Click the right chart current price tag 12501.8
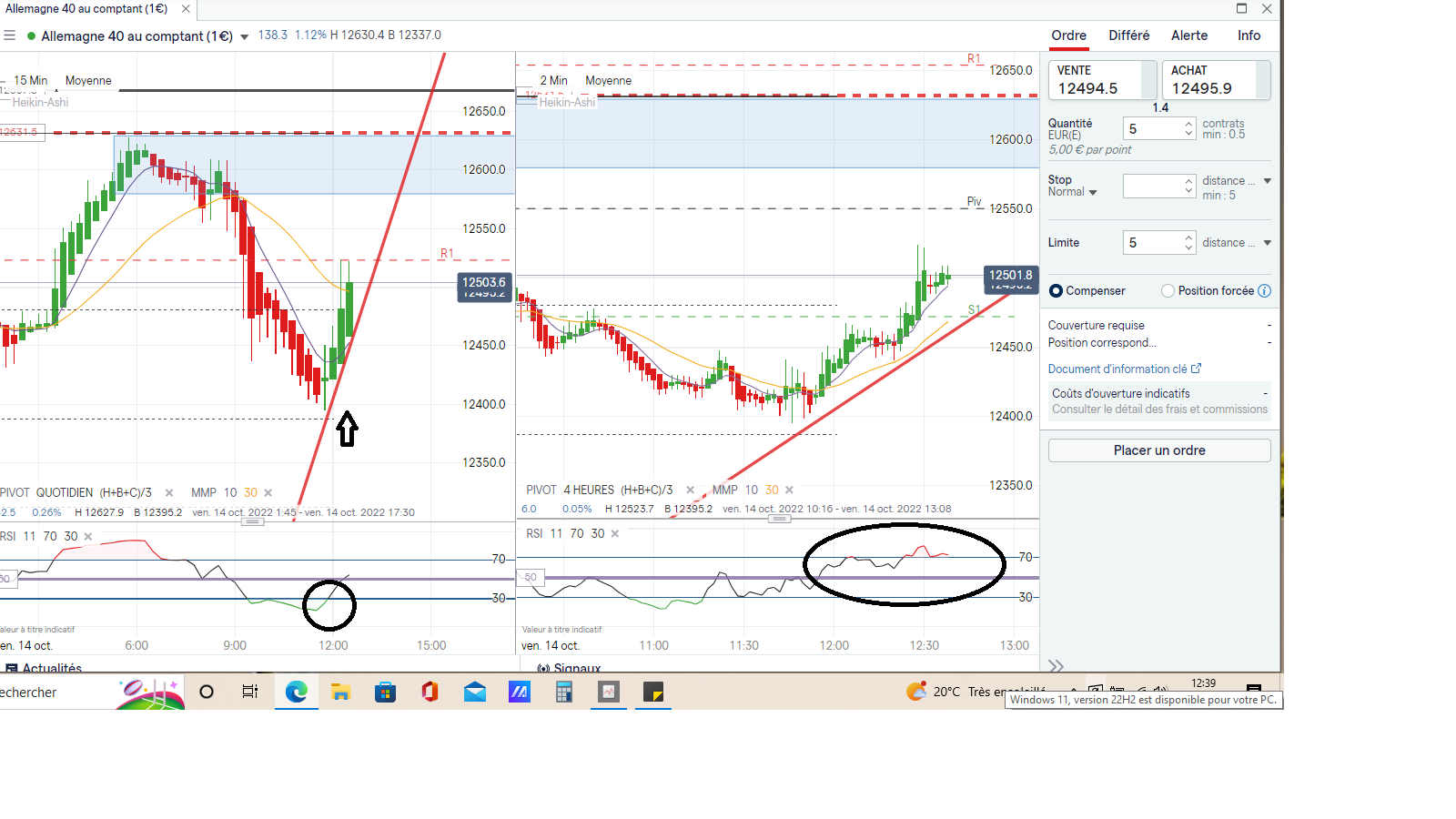Image resolution: width=1456 pixels, height=819 pixels. (1011, 276)
